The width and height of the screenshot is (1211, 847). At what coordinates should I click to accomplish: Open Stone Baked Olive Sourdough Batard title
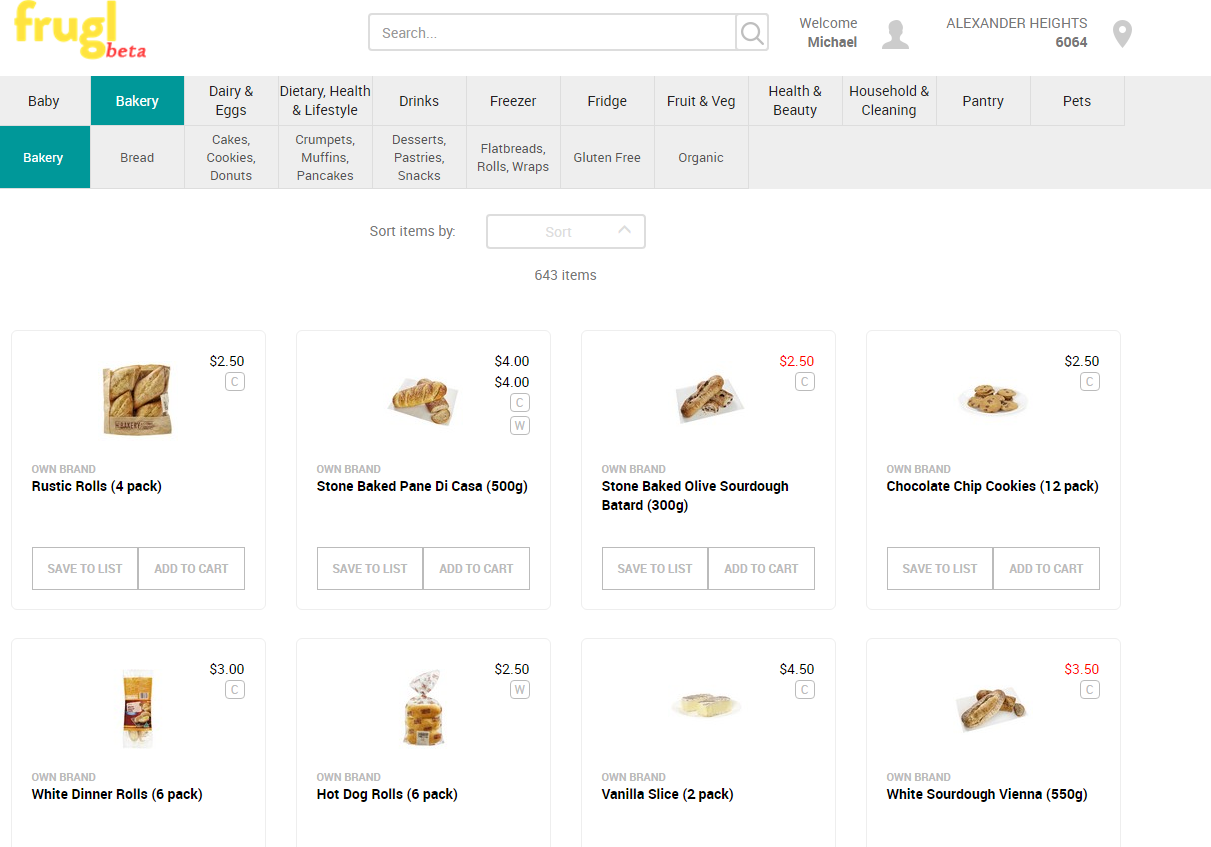(695, 496)
